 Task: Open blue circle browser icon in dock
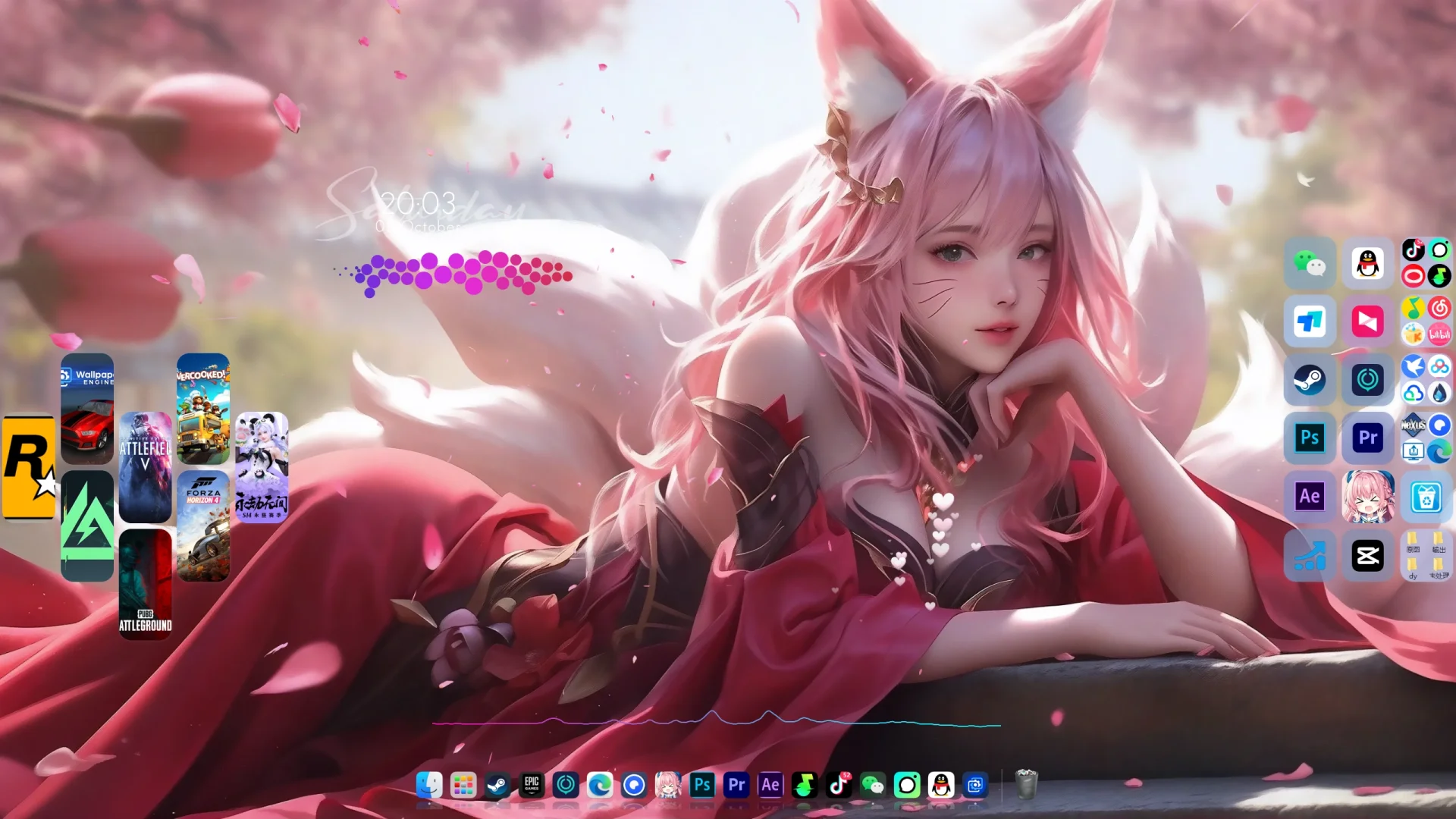tap(634, 785)
